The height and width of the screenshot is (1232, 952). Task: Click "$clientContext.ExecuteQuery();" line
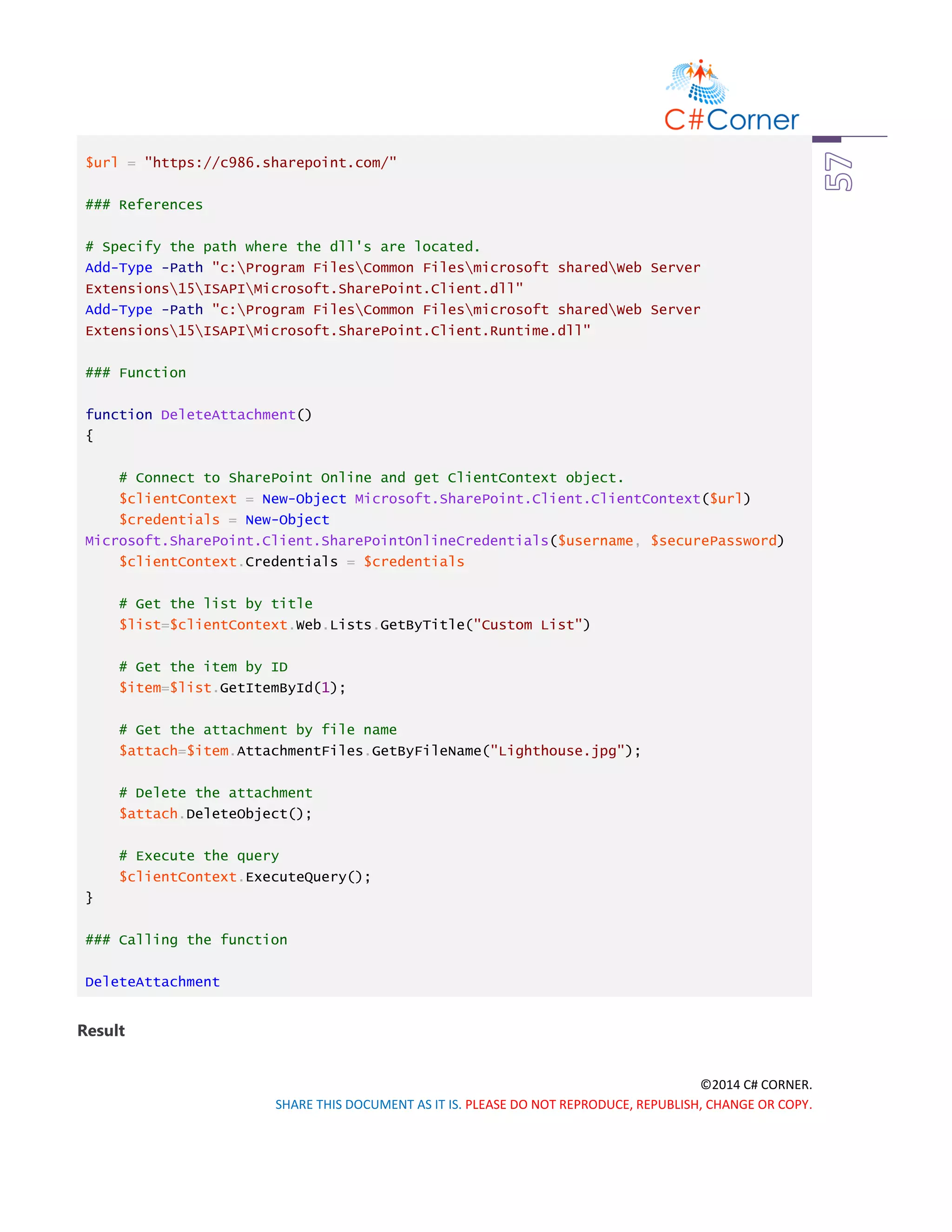(245, 877)
